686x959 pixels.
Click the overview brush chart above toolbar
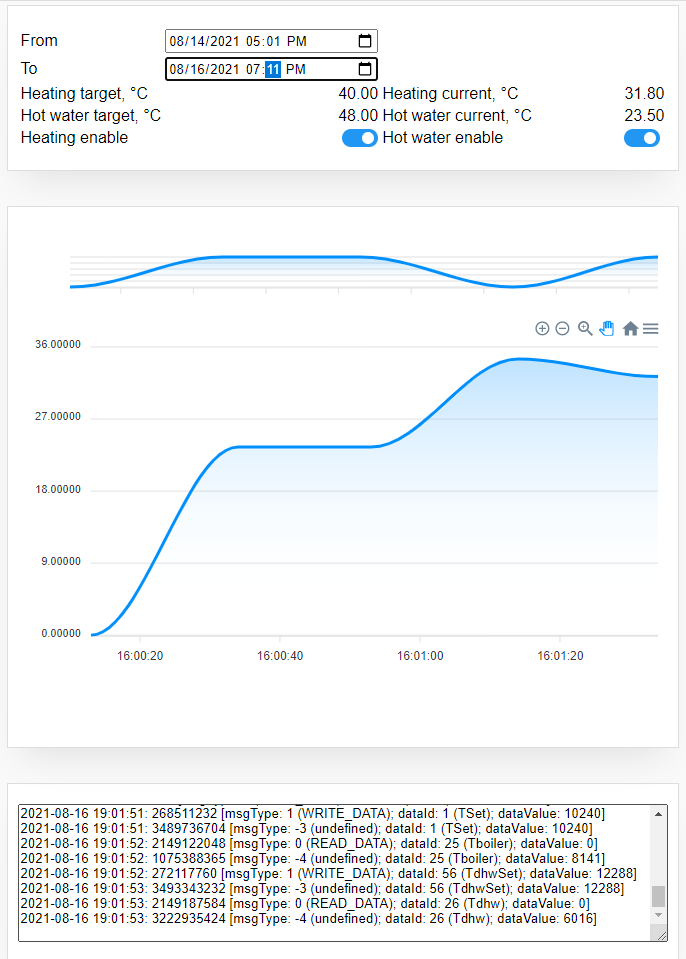[x=364, y=272]
